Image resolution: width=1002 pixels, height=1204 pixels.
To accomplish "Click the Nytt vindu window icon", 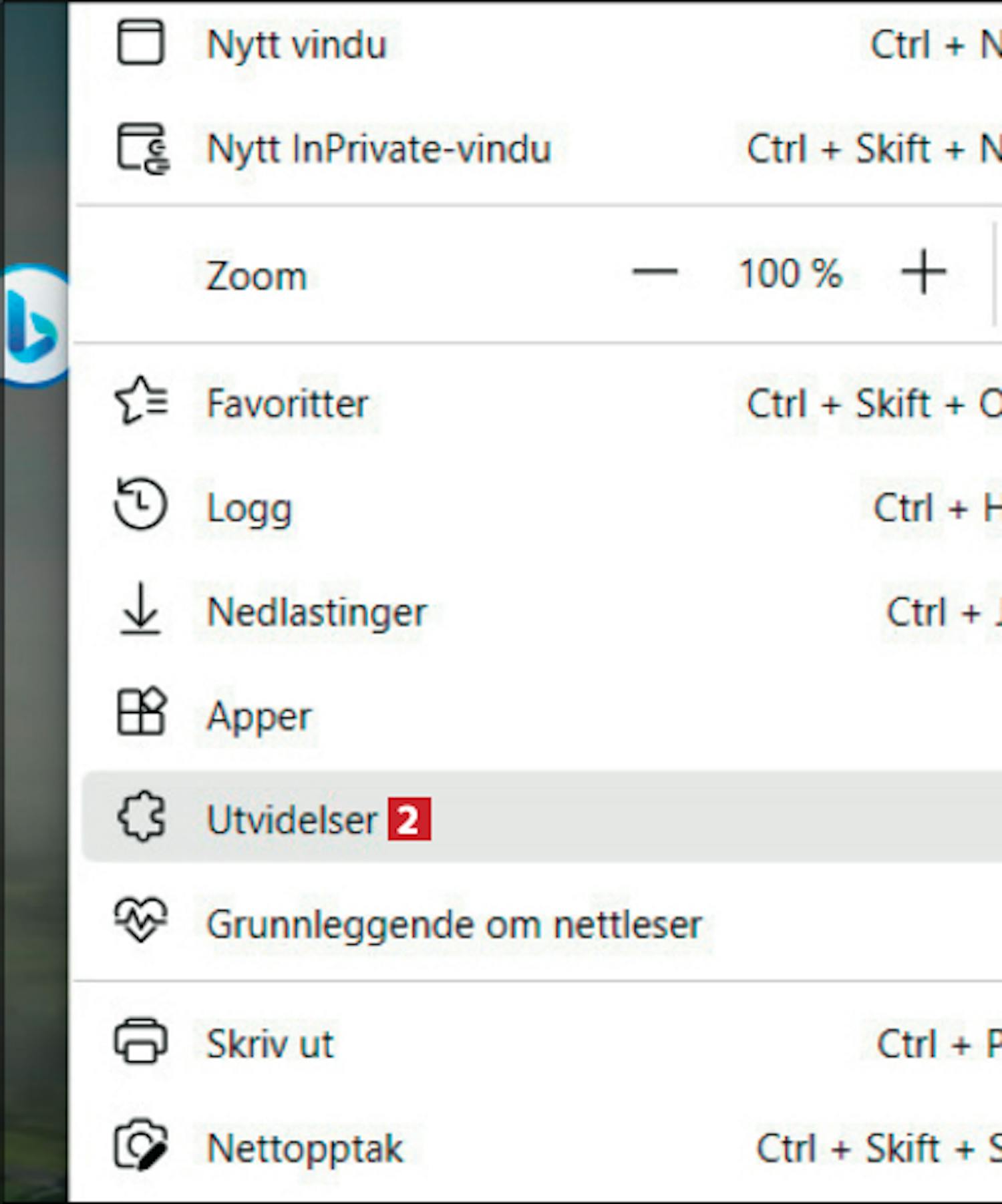I will pos(140,43).
